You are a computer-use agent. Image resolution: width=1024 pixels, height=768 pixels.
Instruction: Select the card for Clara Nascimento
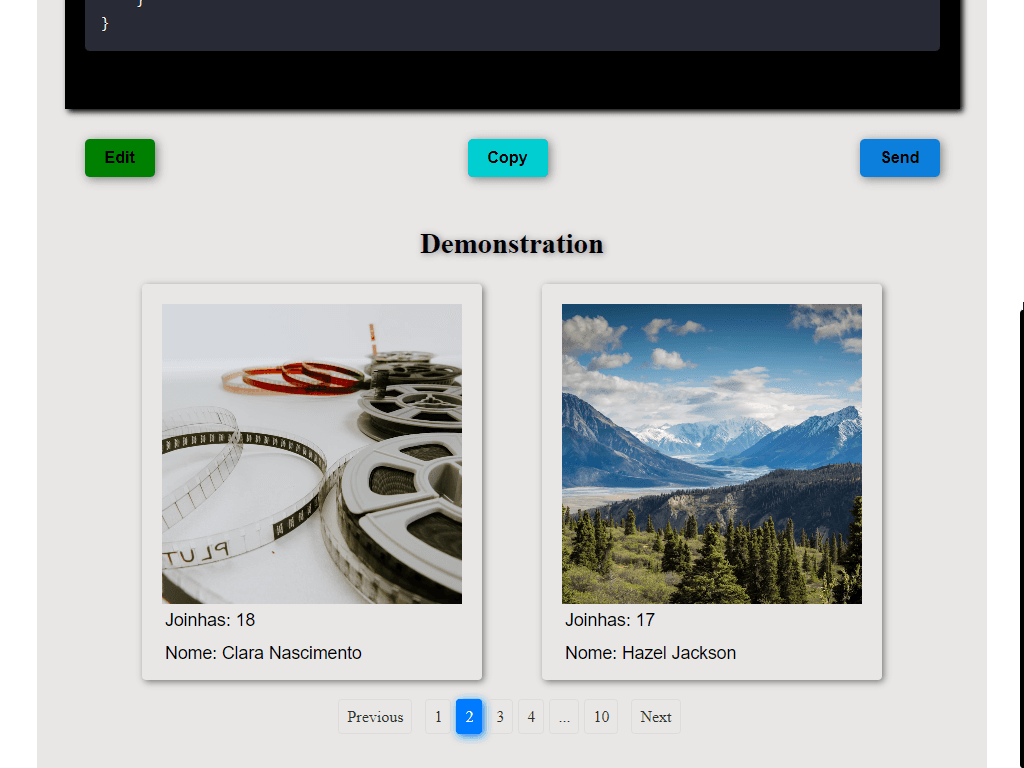click(311, 480)
